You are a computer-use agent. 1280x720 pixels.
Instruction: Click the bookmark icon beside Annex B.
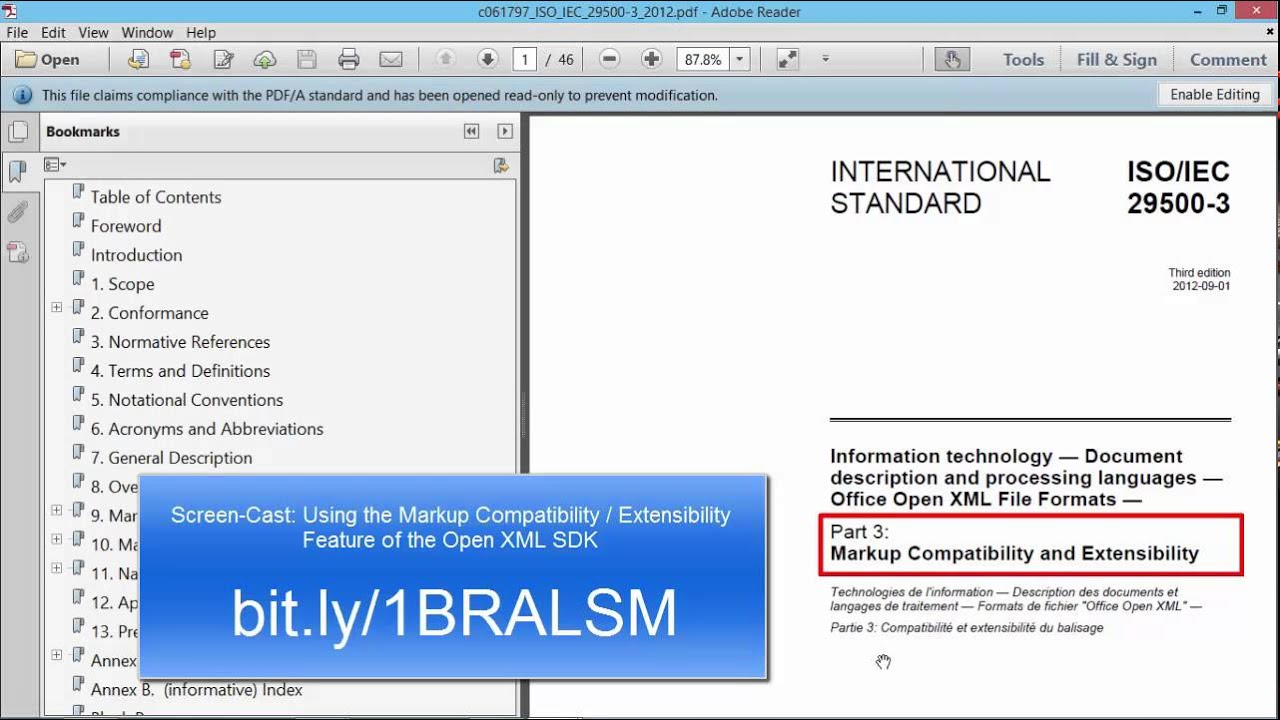[x=78, y=684]
